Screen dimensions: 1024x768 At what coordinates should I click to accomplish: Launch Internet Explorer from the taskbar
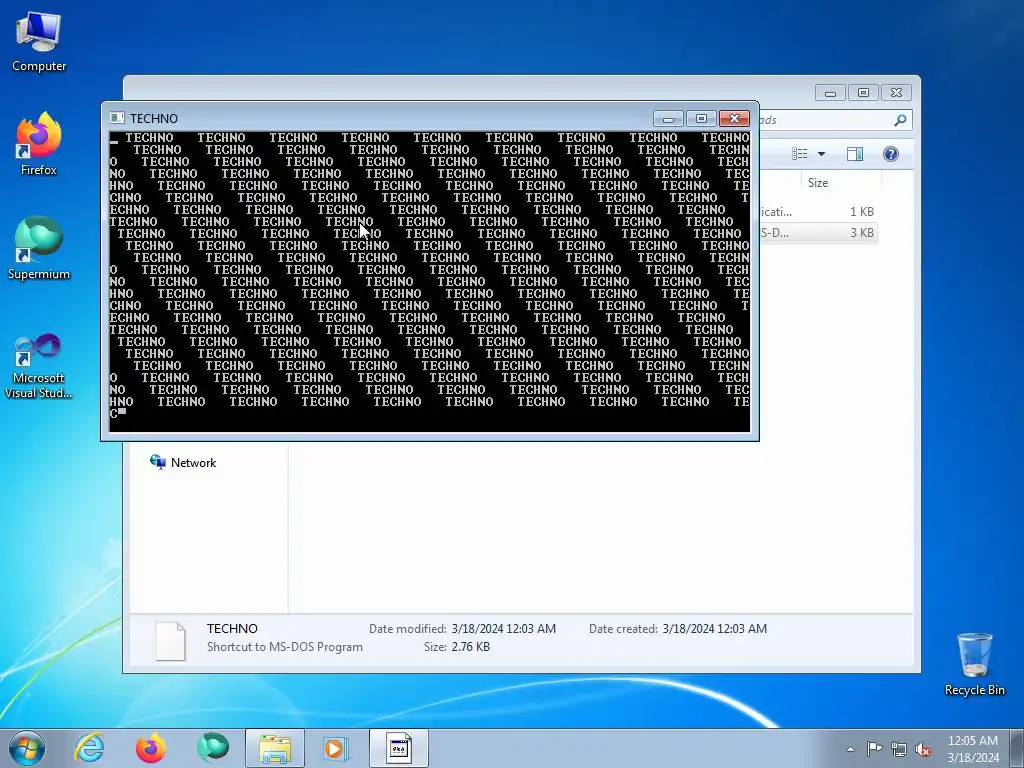[89, 748]
